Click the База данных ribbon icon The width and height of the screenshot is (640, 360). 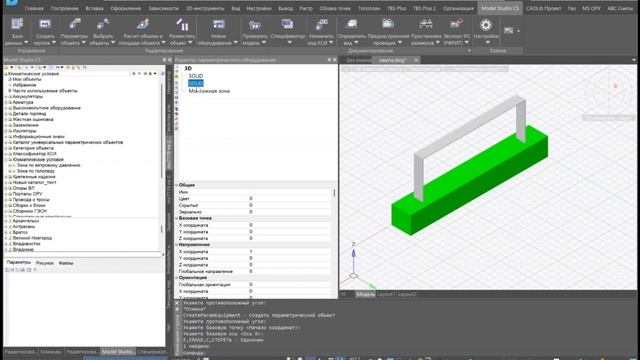17,24
